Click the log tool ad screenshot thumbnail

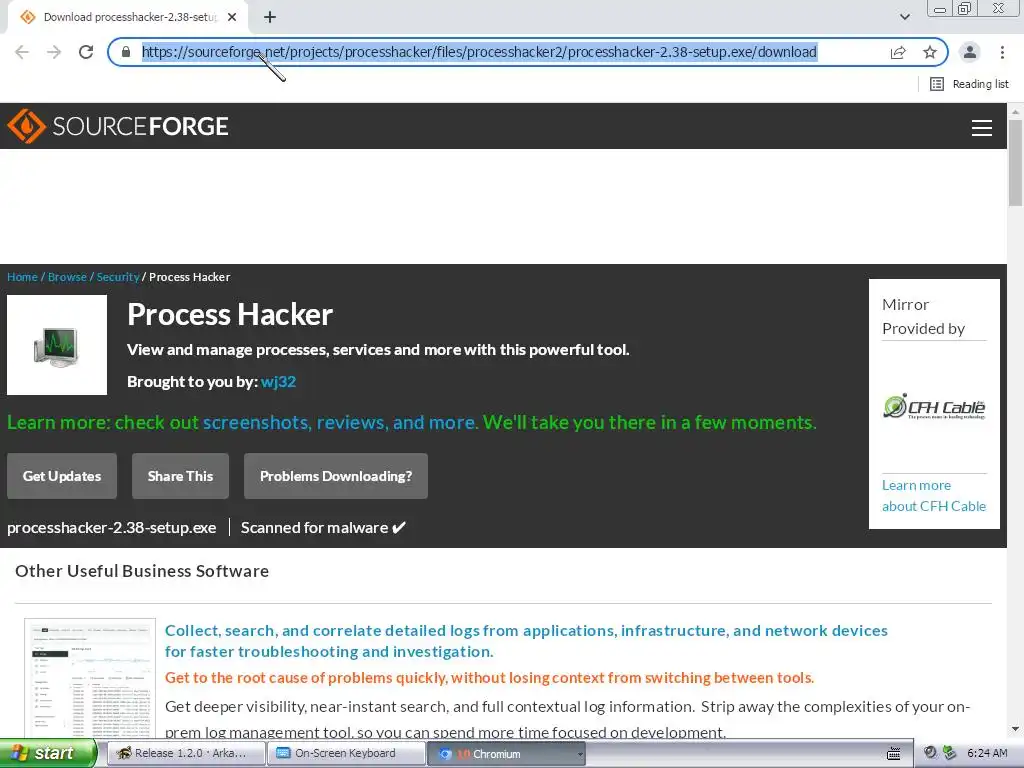(90, 678)
